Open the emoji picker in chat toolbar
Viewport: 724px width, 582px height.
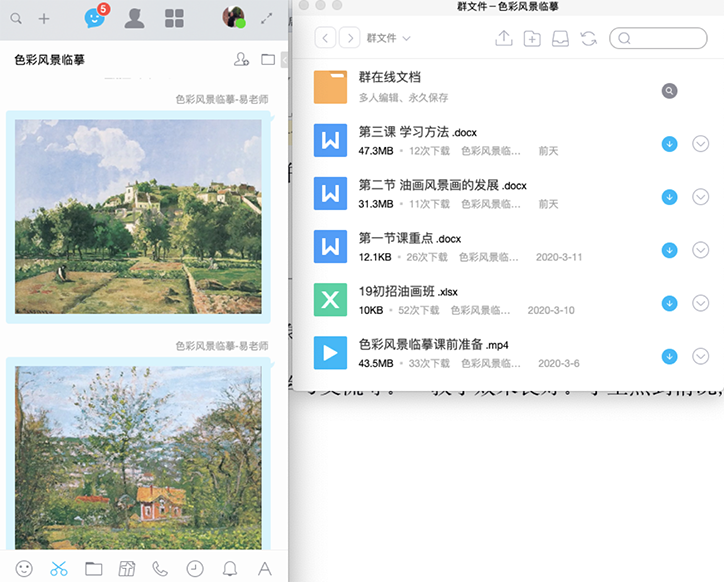(24, 568)
